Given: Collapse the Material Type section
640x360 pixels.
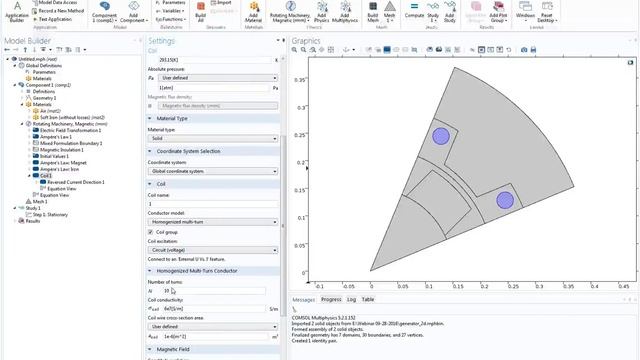Looking at the screenshot, I should (149, 118).
